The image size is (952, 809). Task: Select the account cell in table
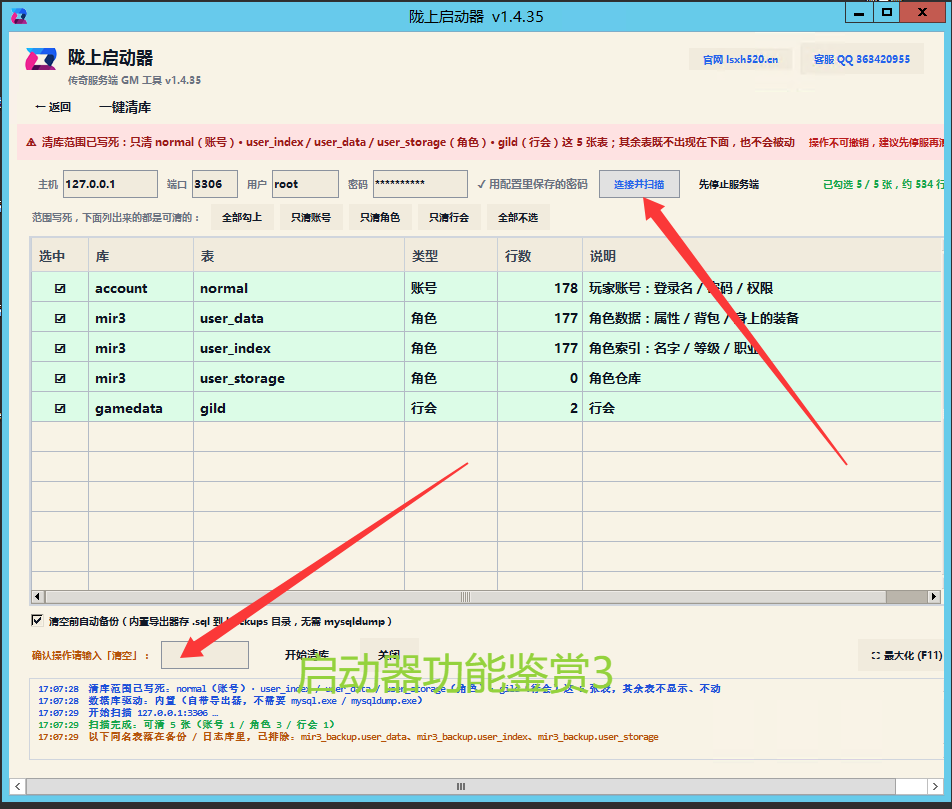tap(141, 288)
